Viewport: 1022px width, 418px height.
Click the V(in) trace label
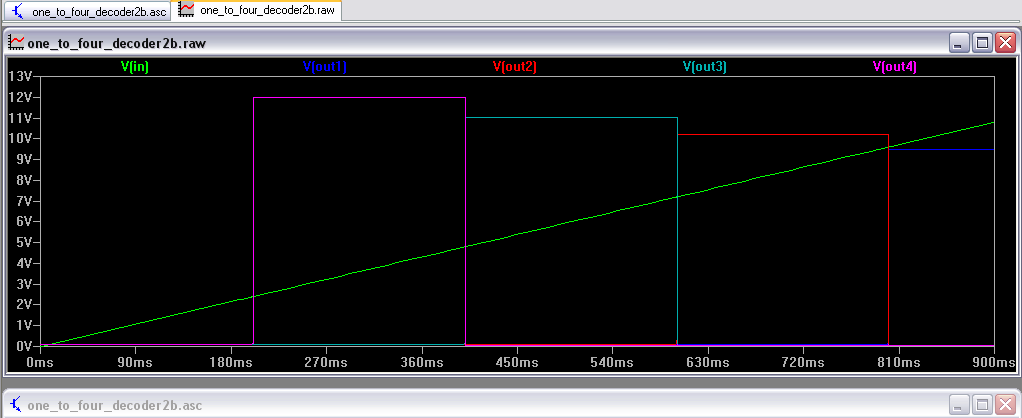(x=135, y=67)
